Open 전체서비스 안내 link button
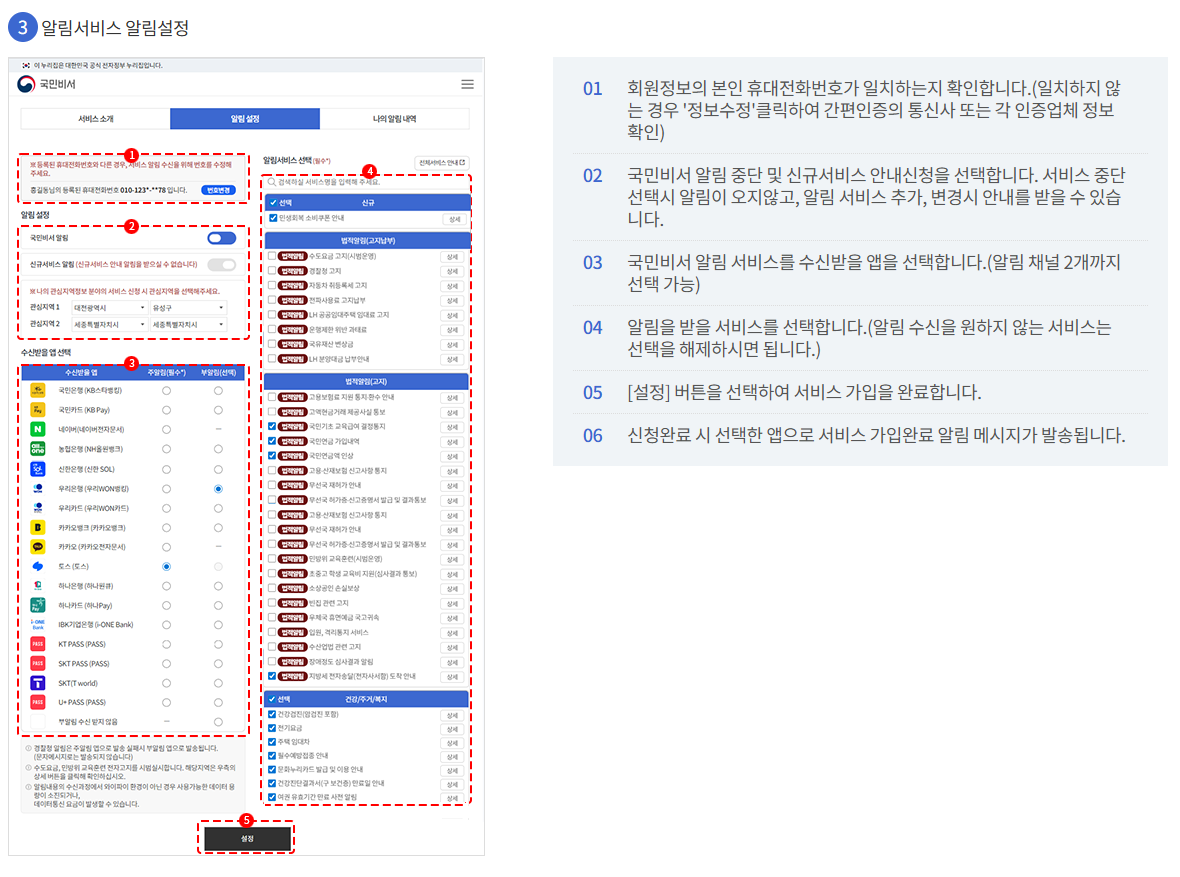1180x877 pixels. click(442, 162)
